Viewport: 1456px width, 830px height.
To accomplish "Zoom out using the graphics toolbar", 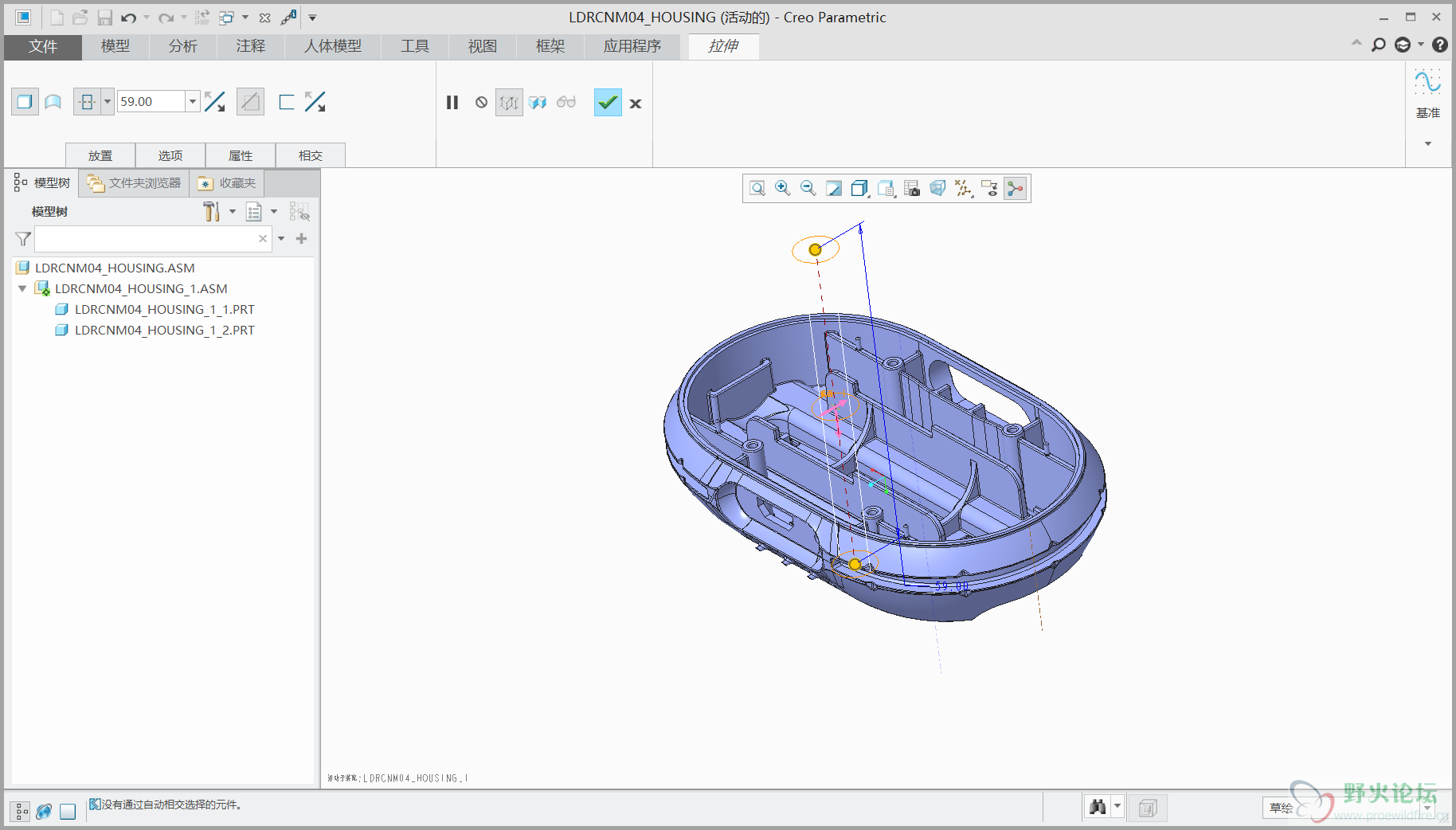I will (x=808, y=188).
